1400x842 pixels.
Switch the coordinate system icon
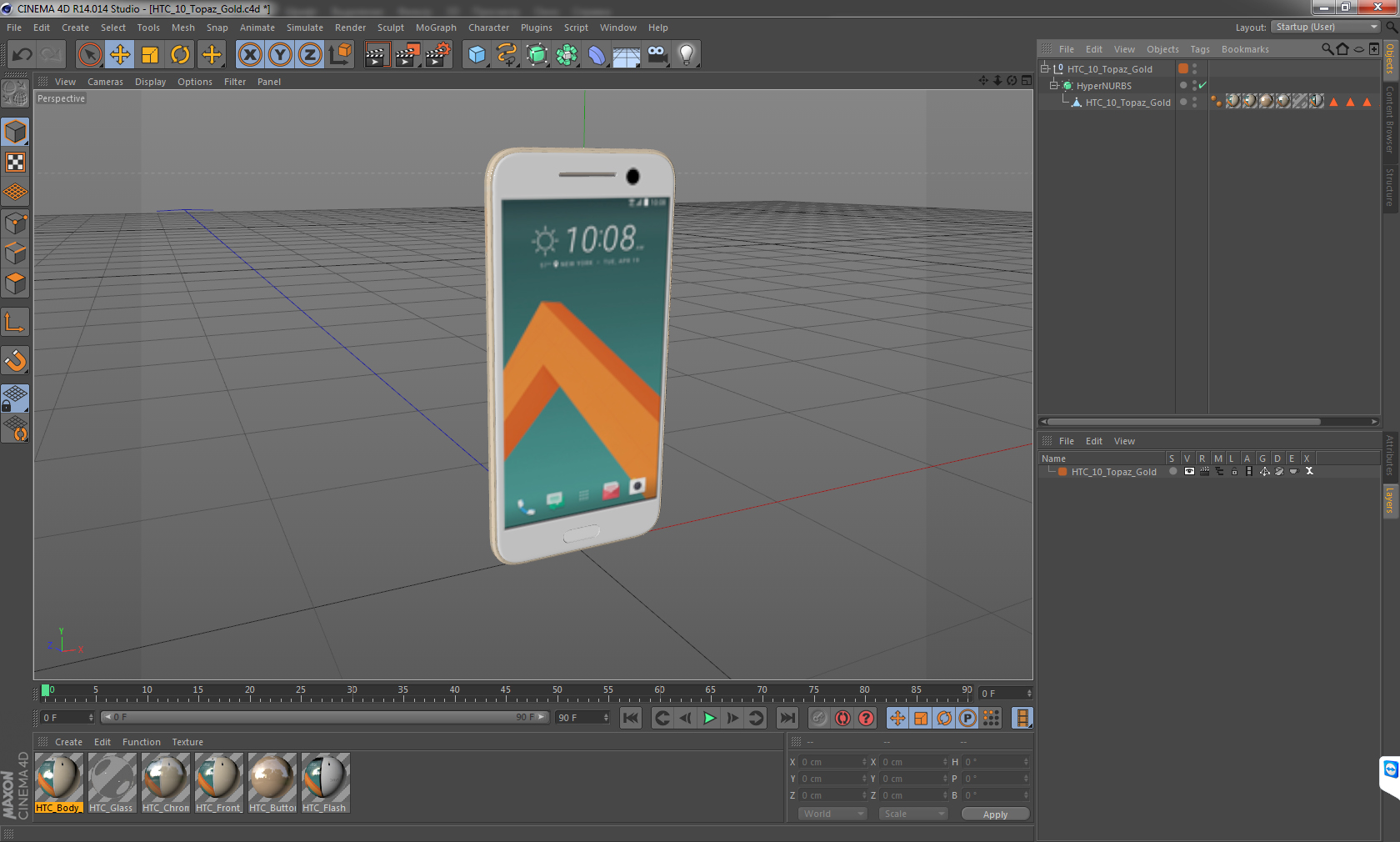point(340,55)
